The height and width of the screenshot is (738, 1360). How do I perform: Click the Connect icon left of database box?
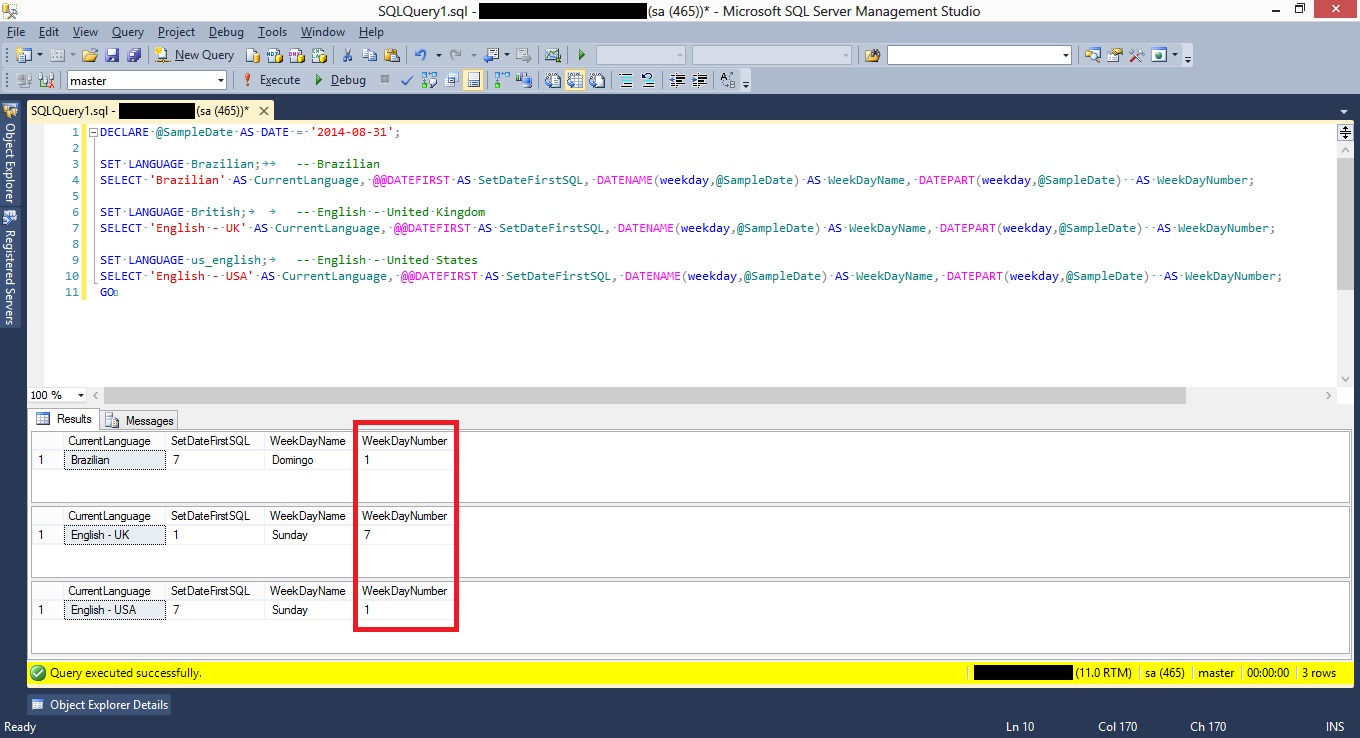point(23,80)
